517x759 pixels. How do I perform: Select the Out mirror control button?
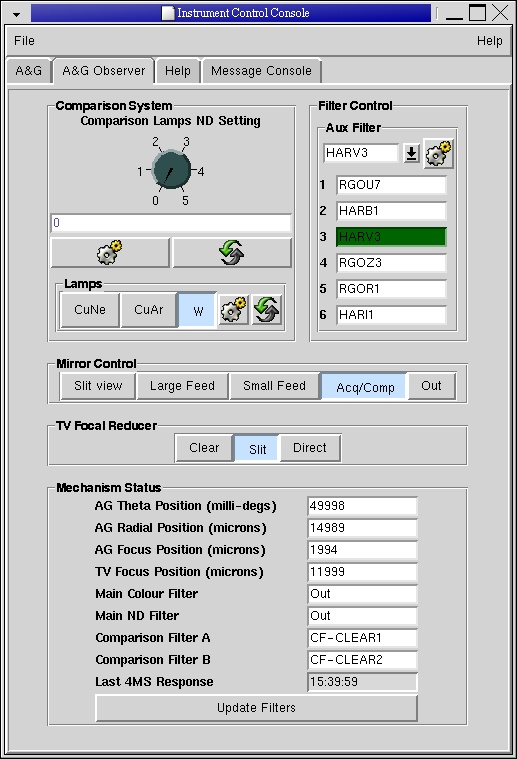(431, 386)
